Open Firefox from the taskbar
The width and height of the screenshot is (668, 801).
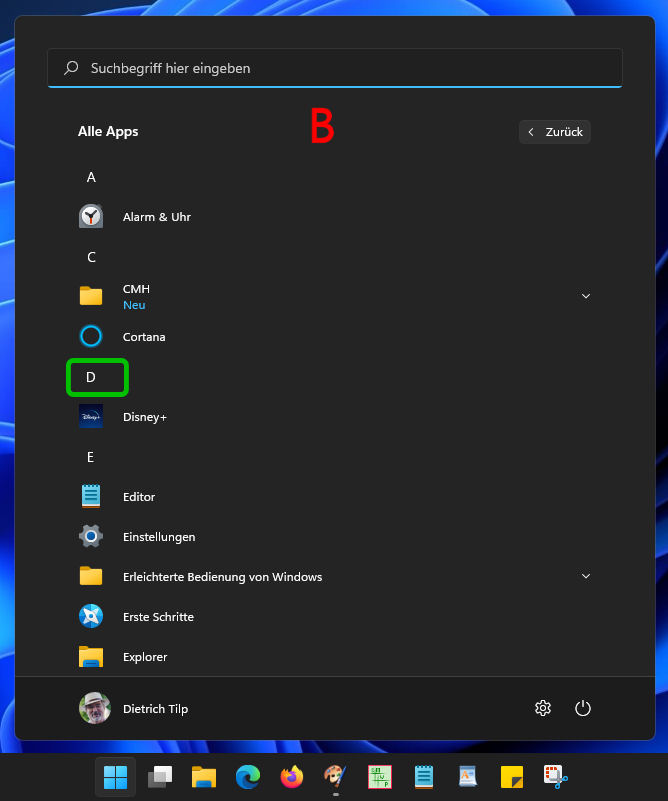tap(292, 777)
